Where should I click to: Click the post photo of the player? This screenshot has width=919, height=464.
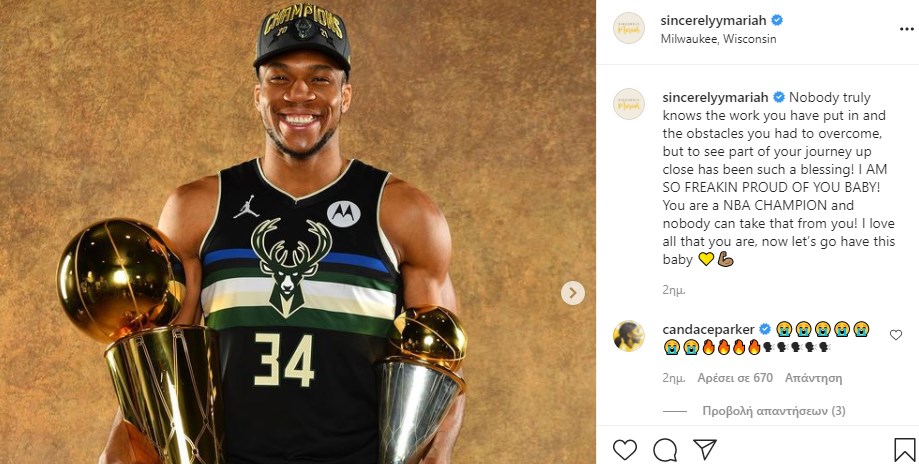pos(298,232)
